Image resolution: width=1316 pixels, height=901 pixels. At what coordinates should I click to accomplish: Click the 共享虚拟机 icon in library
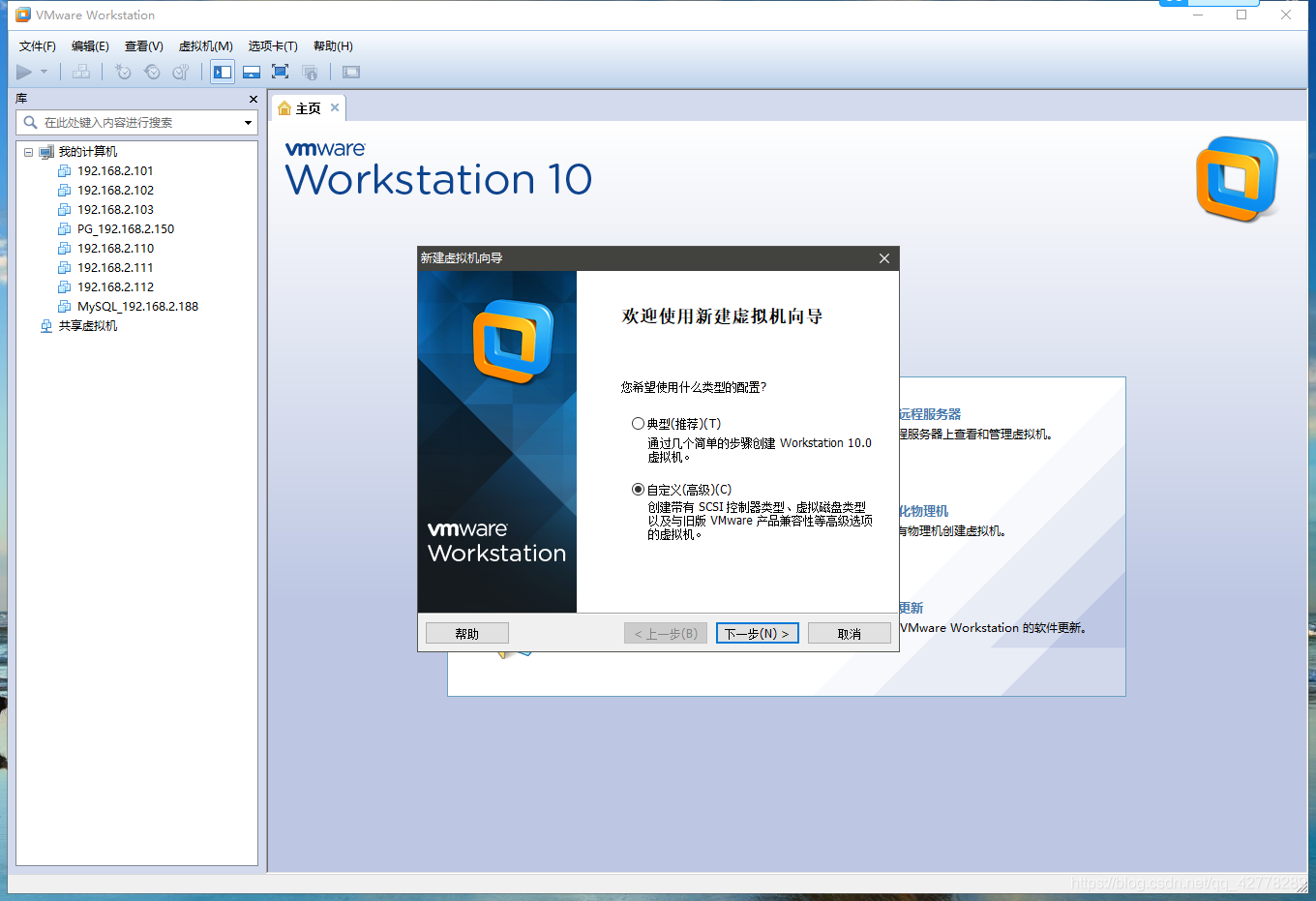point(46,326)
